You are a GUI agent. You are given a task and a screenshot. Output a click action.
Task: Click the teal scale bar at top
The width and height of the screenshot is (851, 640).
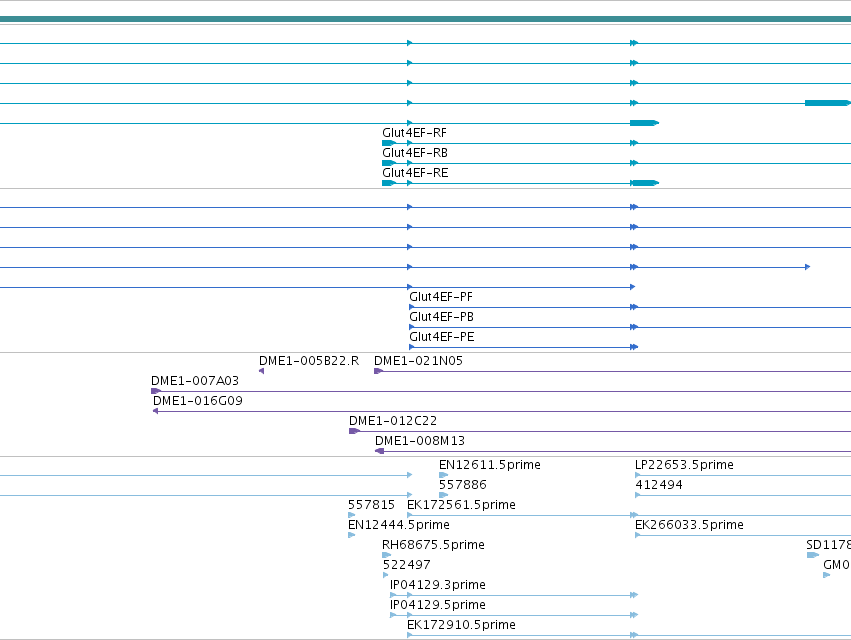point(426,20)
